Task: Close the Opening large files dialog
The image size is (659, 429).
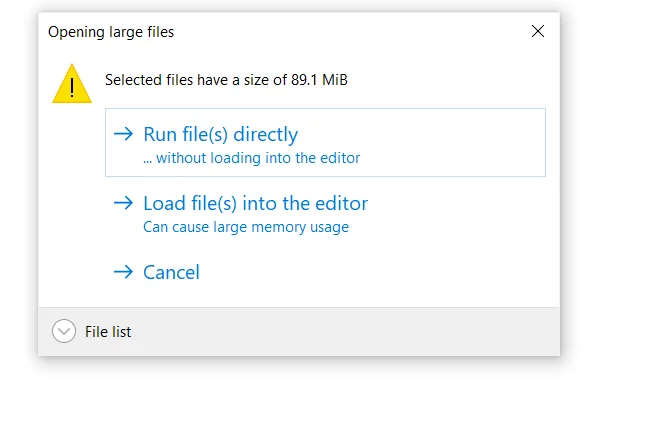Action: click(x=538, y=31)
